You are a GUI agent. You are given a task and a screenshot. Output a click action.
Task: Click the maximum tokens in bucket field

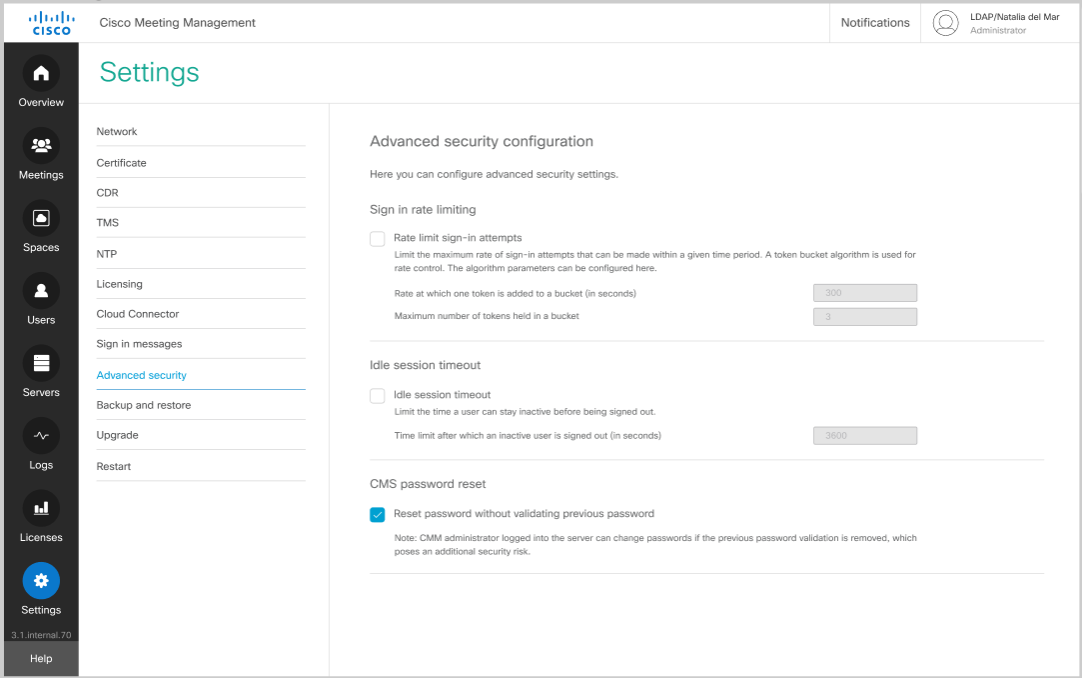pos(865,317)
